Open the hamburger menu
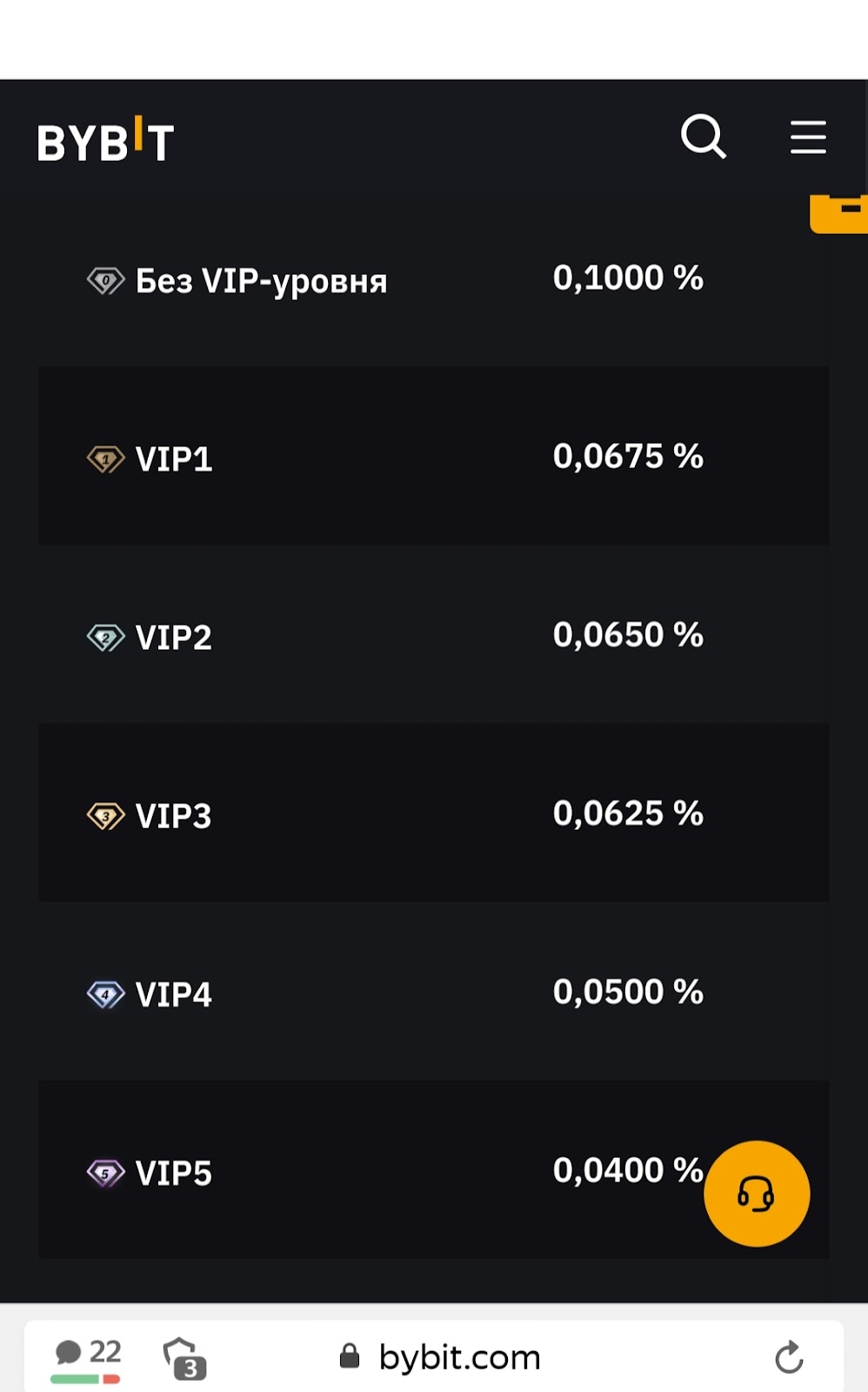Viewport: 868px width, 1392px height. 808,137
